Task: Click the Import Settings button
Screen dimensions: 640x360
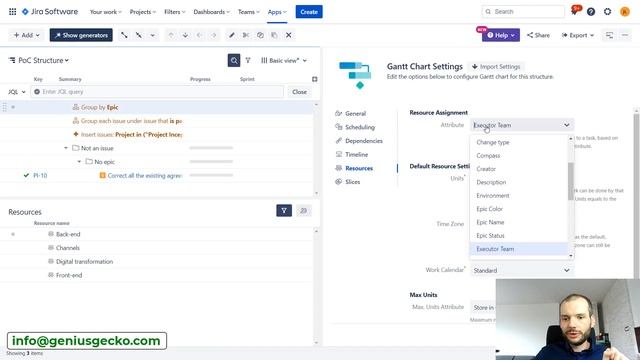Action: tap(496, 67)
